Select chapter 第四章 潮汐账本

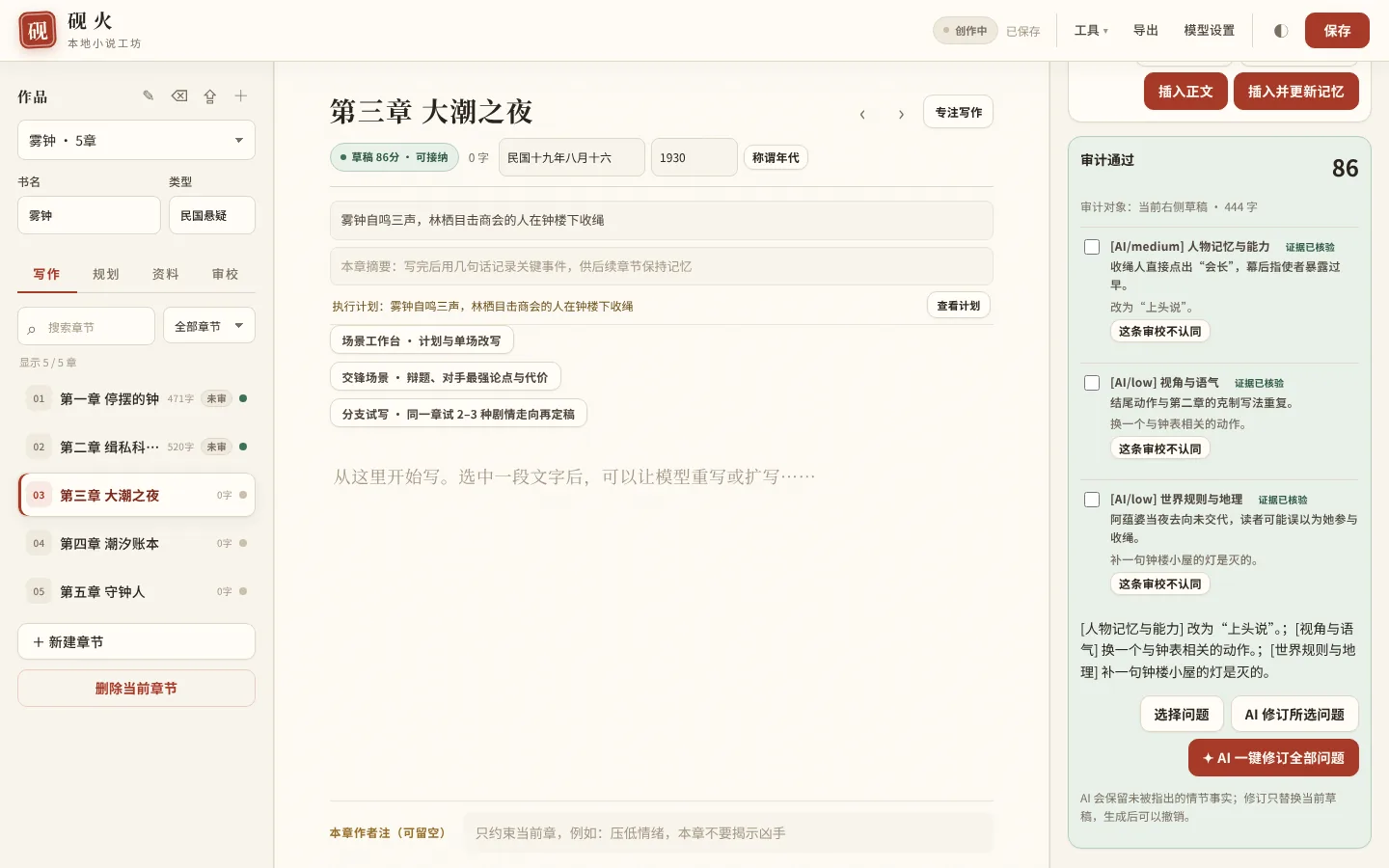click(136, 543)
